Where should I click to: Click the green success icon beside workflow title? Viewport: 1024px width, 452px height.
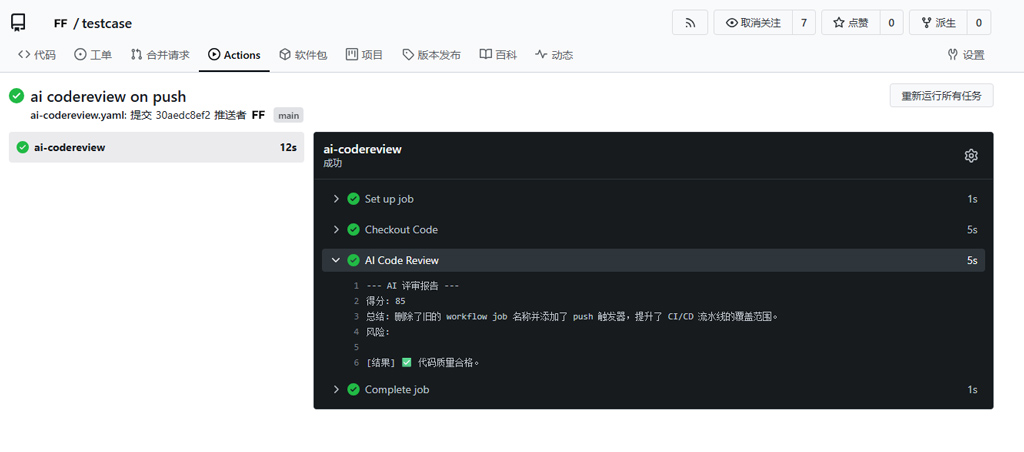coord(16,97)
